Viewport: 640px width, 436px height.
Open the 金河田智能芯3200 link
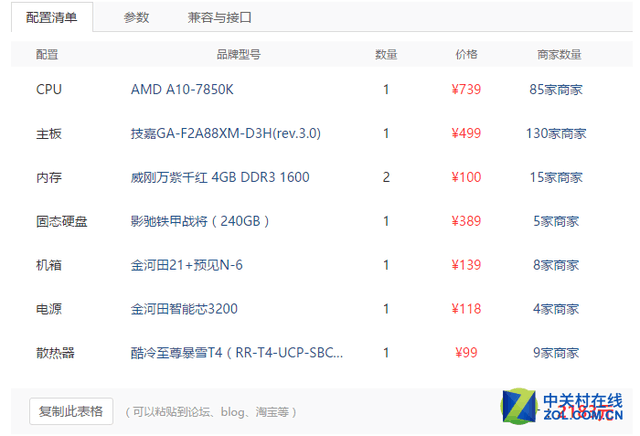coord(184,309)
